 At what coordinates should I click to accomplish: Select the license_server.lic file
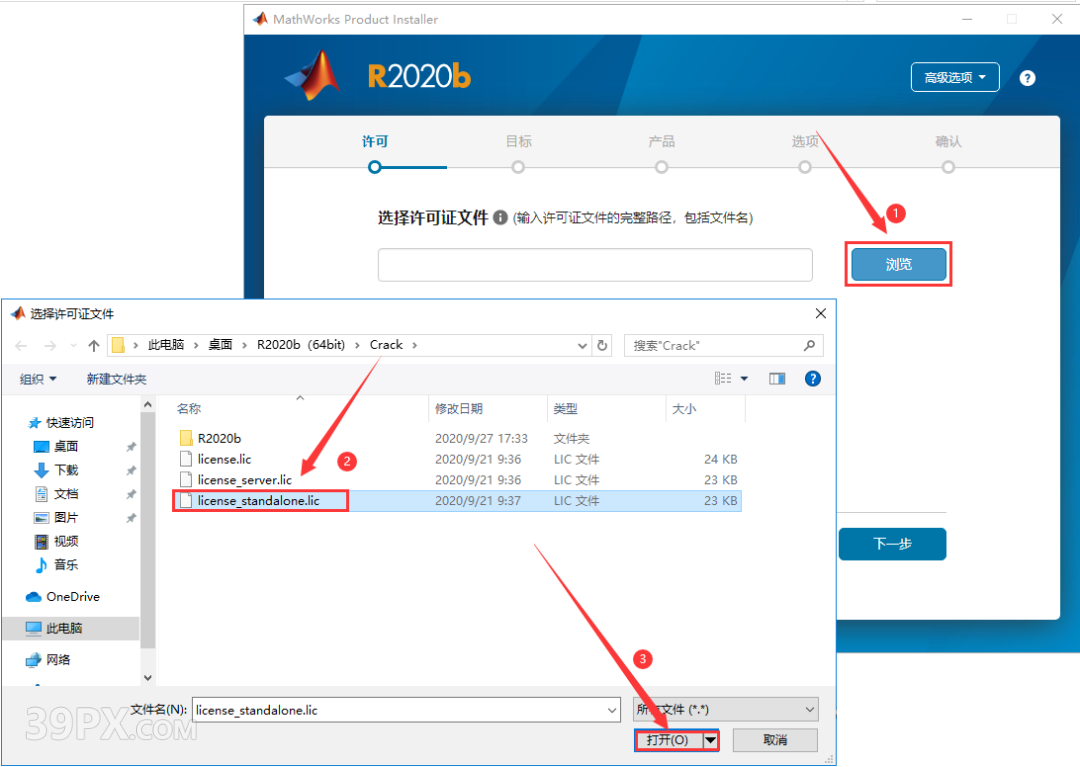[x=245, y=480]
